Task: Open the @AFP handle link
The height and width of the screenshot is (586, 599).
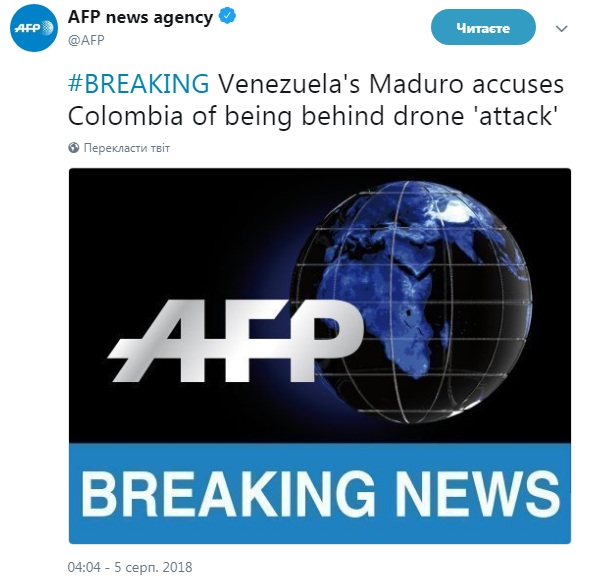Action: pos(86,40)
